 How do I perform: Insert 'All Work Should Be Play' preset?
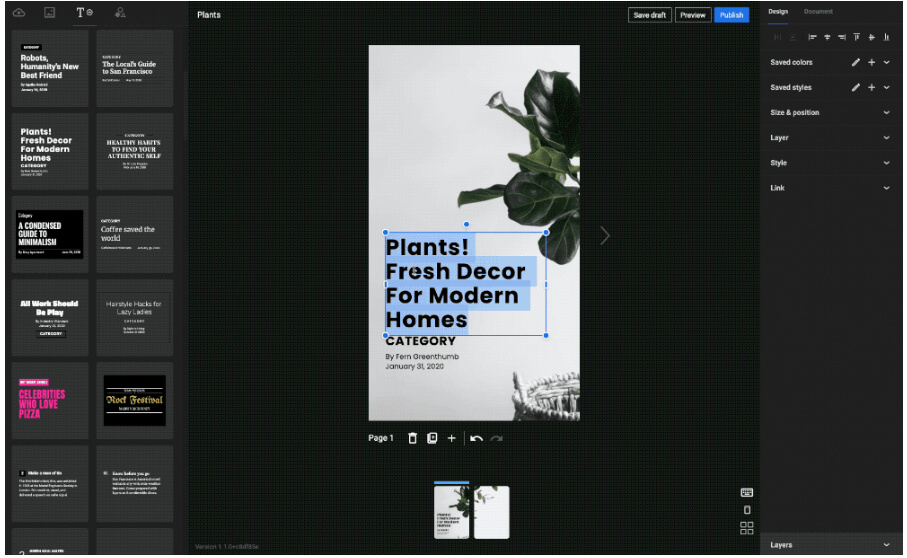tap(50, 317)
